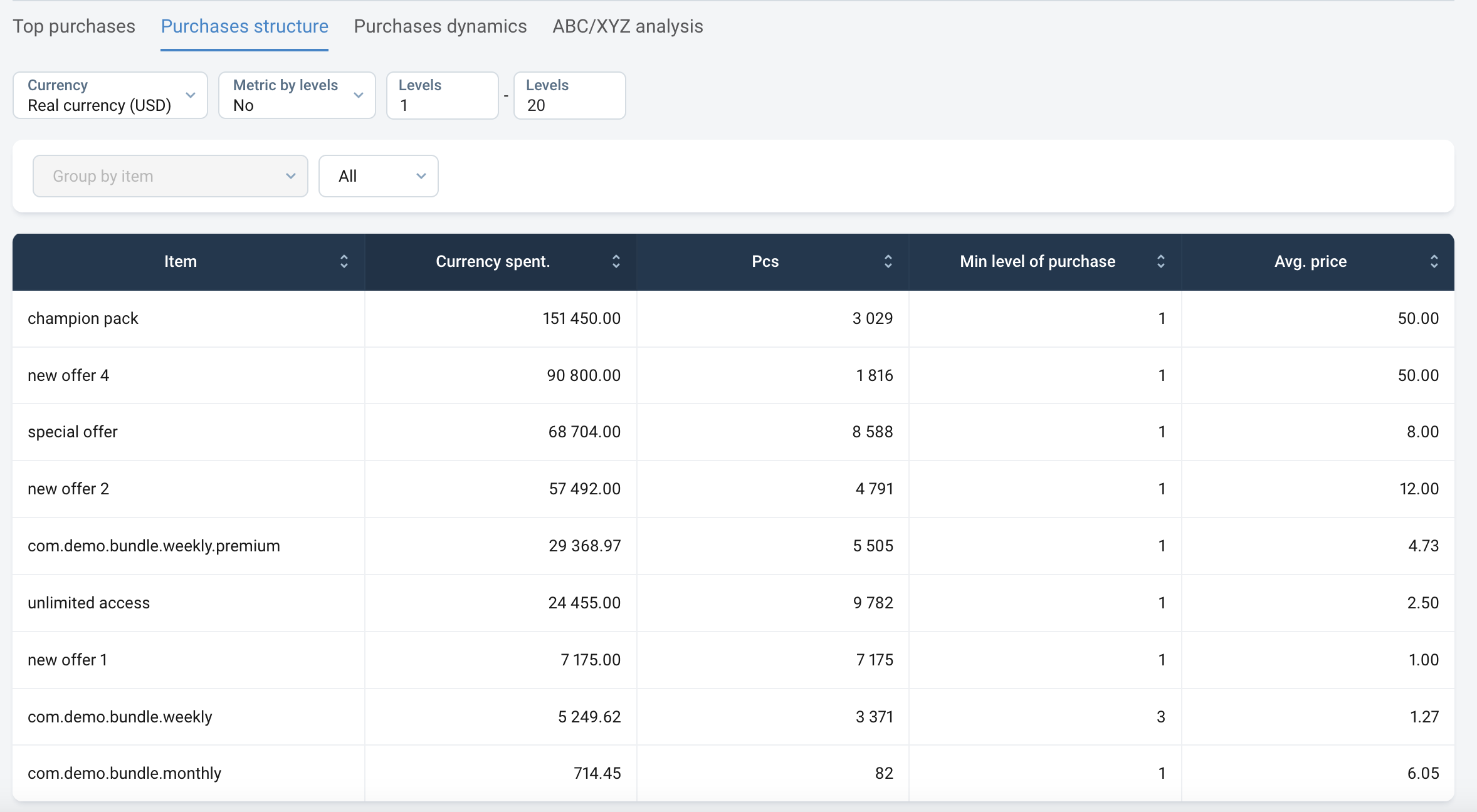Sort by Min level of purchase arrows
Image resolution: width=1477 pixels, height=812 pixels.
(x=1161, y=261)
